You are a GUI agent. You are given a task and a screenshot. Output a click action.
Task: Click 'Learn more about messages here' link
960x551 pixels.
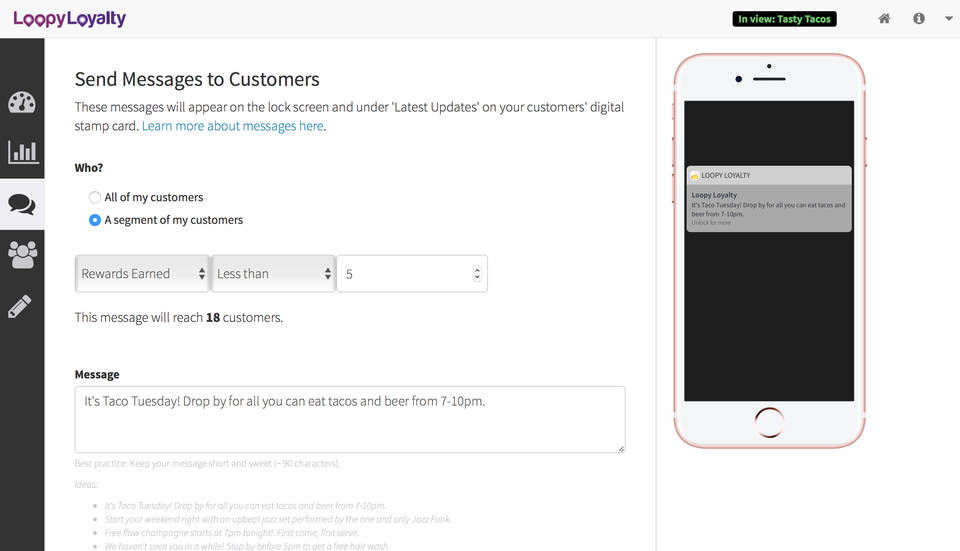(233, 126)
